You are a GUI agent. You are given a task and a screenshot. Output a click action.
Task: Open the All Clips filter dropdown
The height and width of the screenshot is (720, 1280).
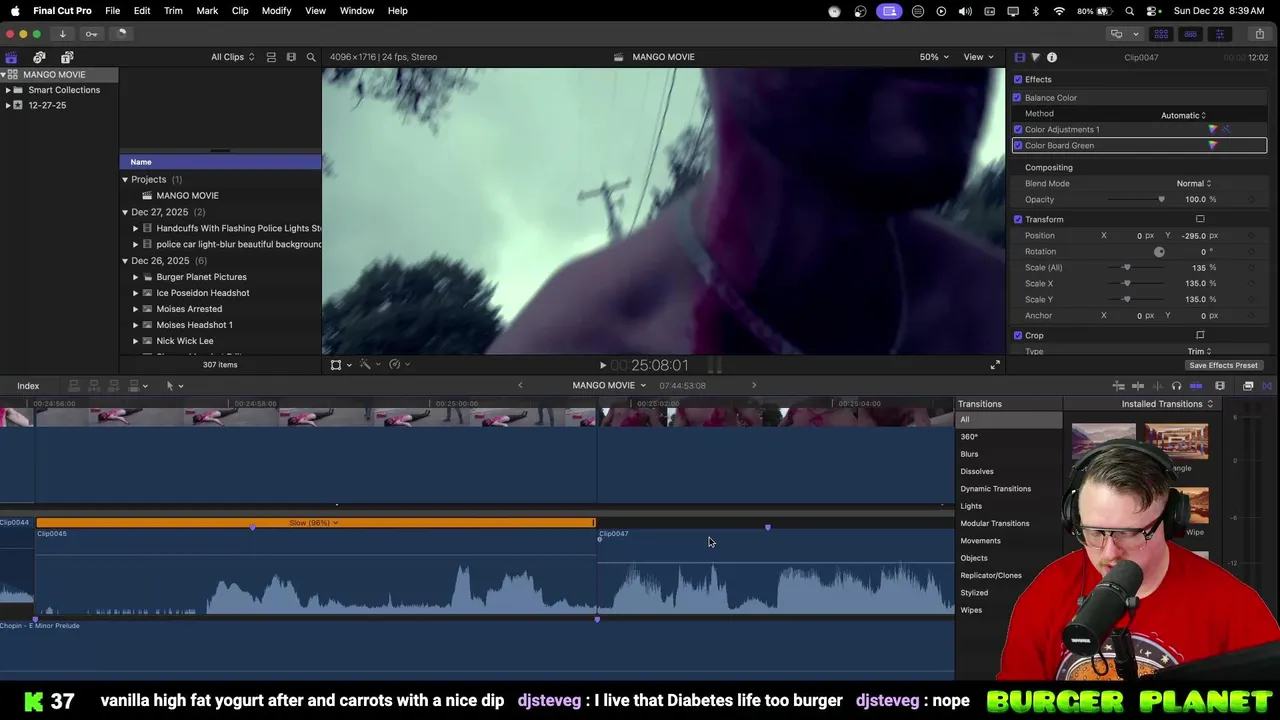pos(232,57)
